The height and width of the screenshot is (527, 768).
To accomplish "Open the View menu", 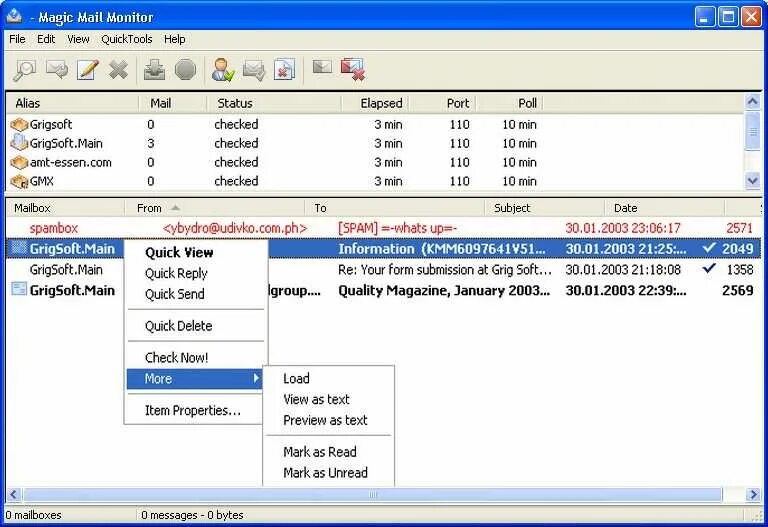I will (78, 39).
